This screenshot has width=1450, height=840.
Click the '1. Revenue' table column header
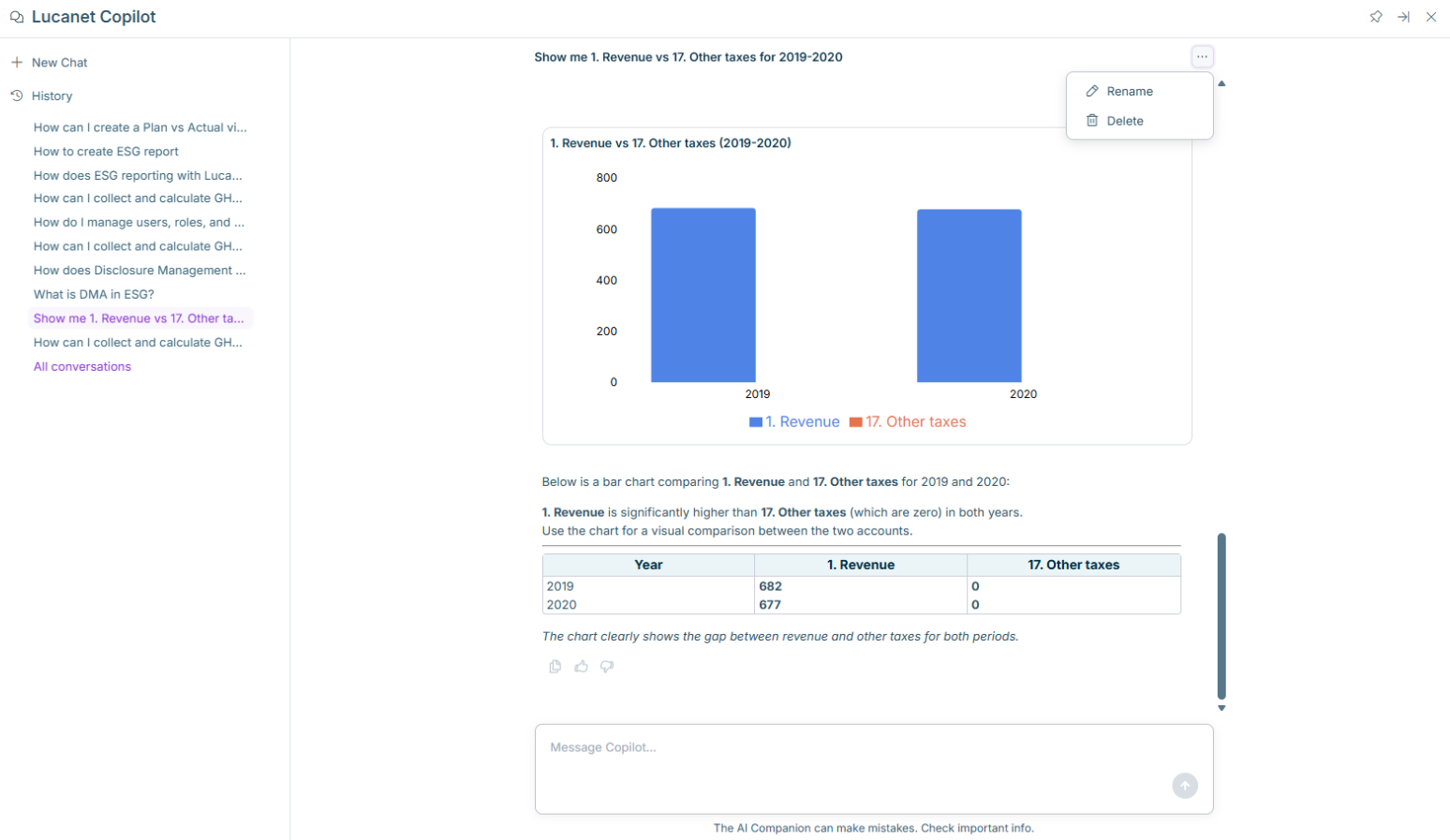tap(861, 565)
